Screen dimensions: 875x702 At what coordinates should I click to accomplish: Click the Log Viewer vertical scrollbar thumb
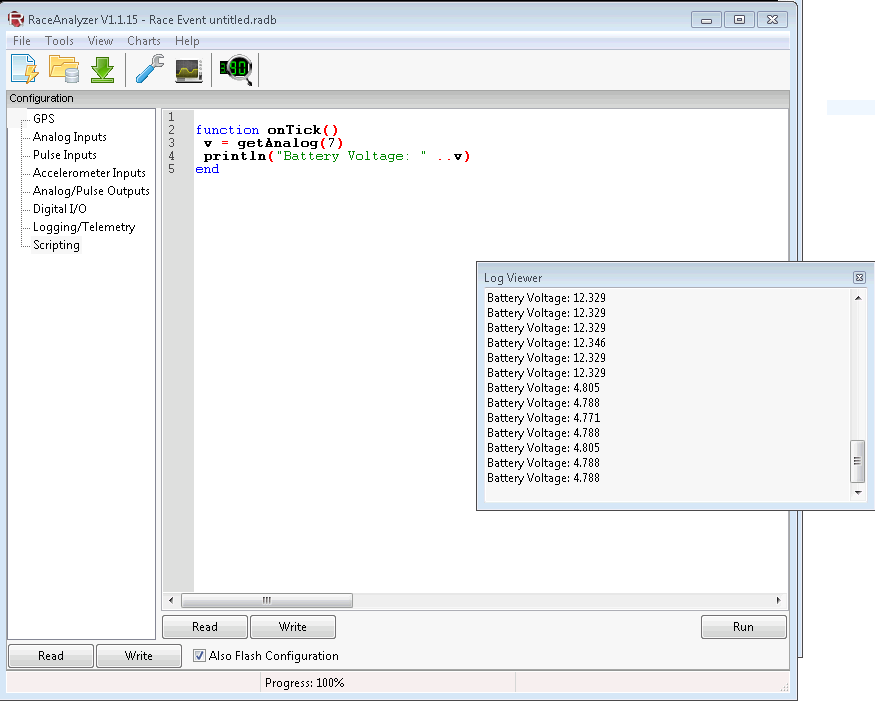(x=857, y=461)
